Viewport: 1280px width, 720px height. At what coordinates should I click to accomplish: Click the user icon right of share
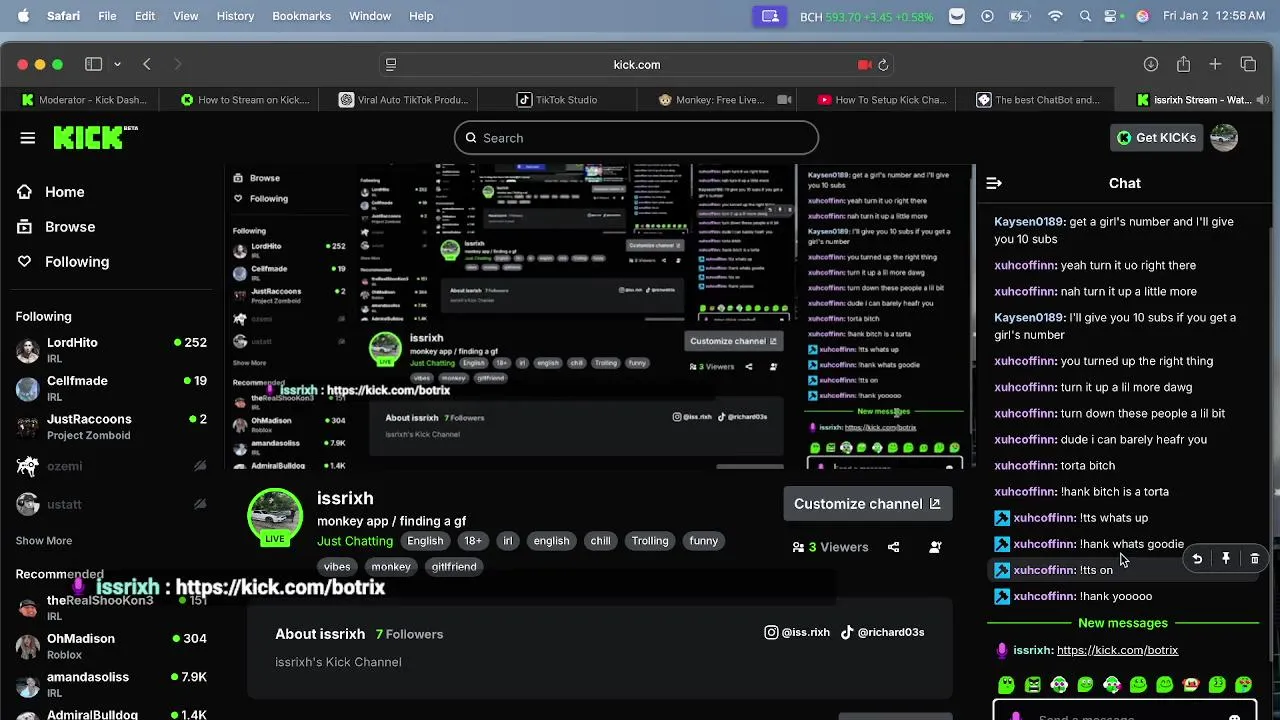935,547
